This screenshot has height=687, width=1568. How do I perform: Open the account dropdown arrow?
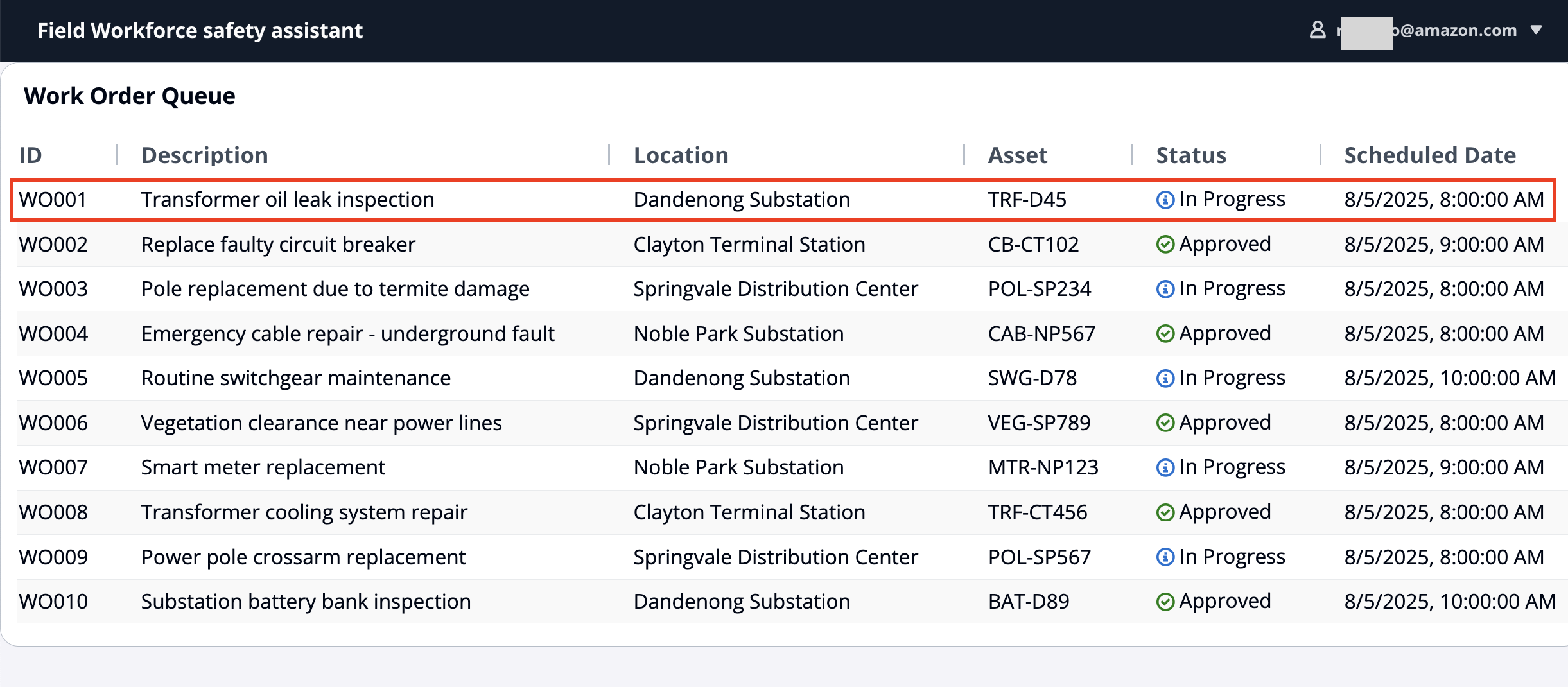coord(1536,30)
